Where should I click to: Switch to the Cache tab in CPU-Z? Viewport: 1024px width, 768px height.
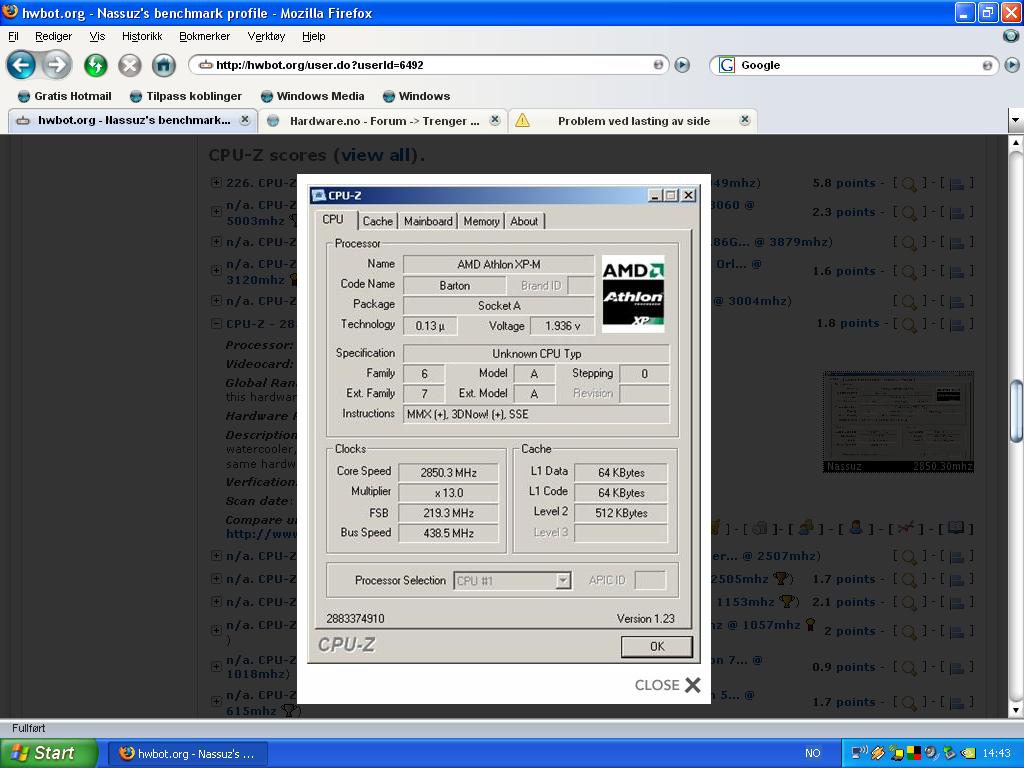[377, 221]
